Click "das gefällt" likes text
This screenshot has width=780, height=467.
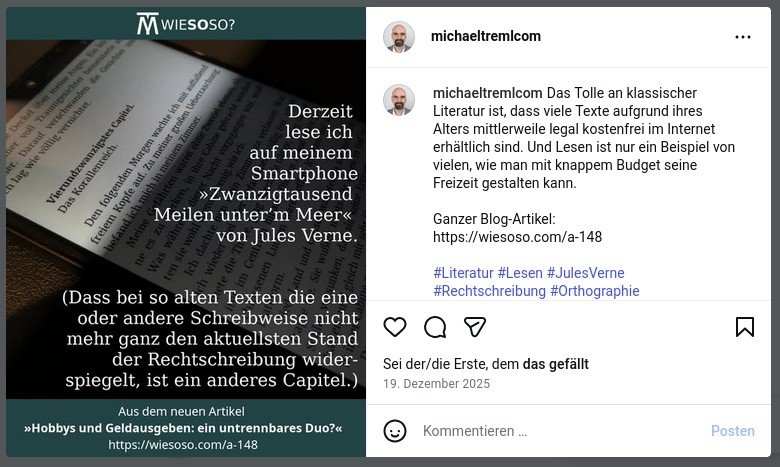556,364
